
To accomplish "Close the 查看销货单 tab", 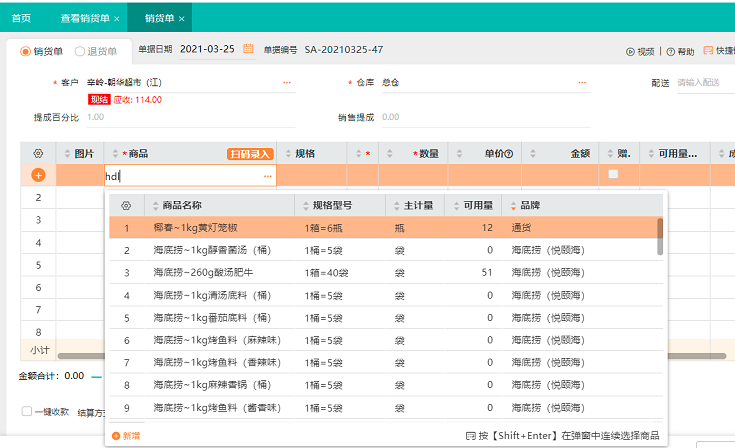I will [x=117, y=19].
